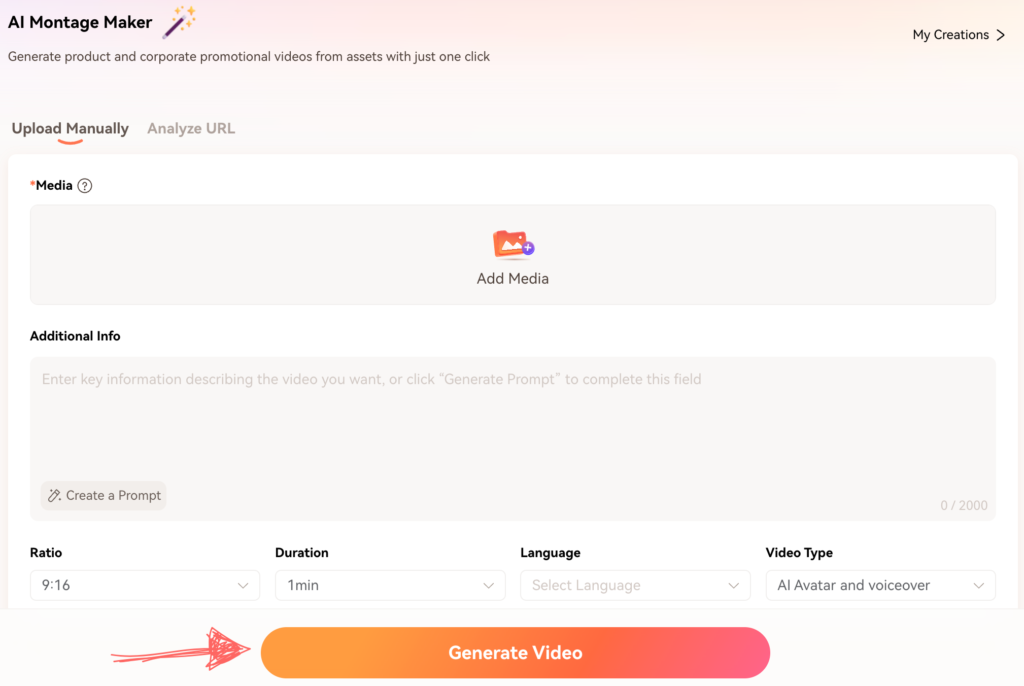This screenshot has width=1024, height=686.
Task: Click the arrow chevron next to My Creations
Action: [x=1000, y=35]
